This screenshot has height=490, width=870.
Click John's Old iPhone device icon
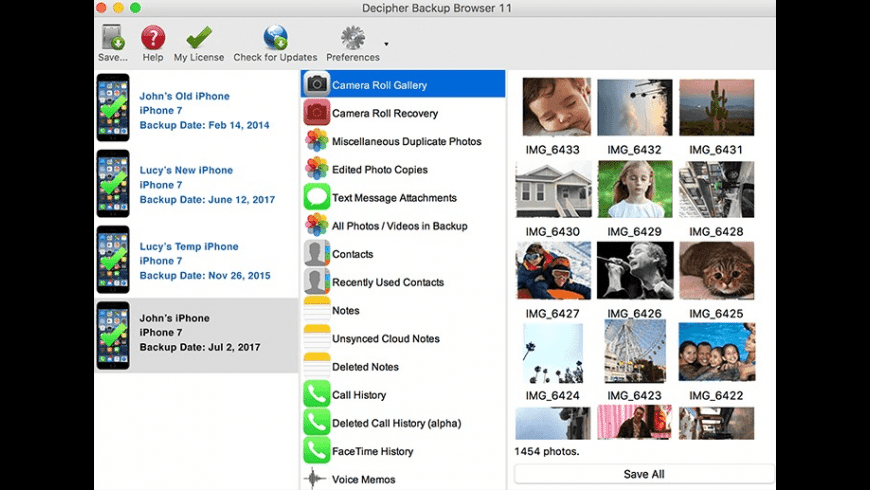113,108
